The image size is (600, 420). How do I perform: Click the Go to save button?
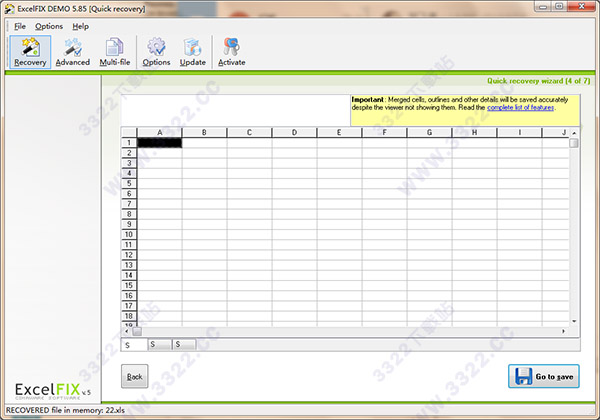pos(544,376)
